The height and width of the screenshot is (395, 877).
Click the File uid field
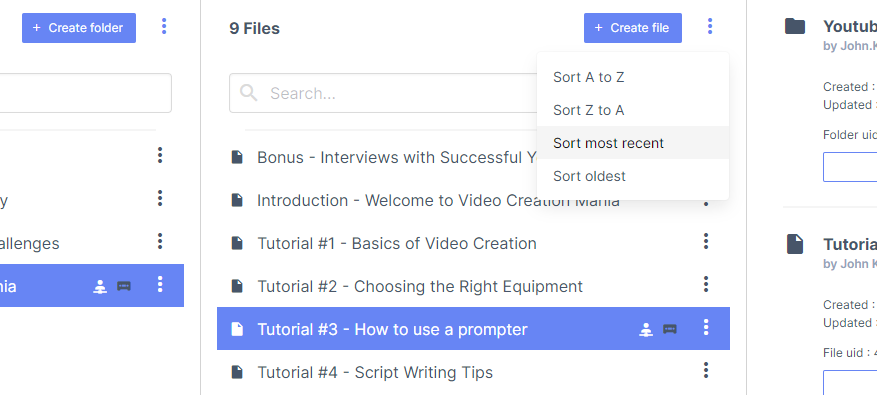point(850,383)
